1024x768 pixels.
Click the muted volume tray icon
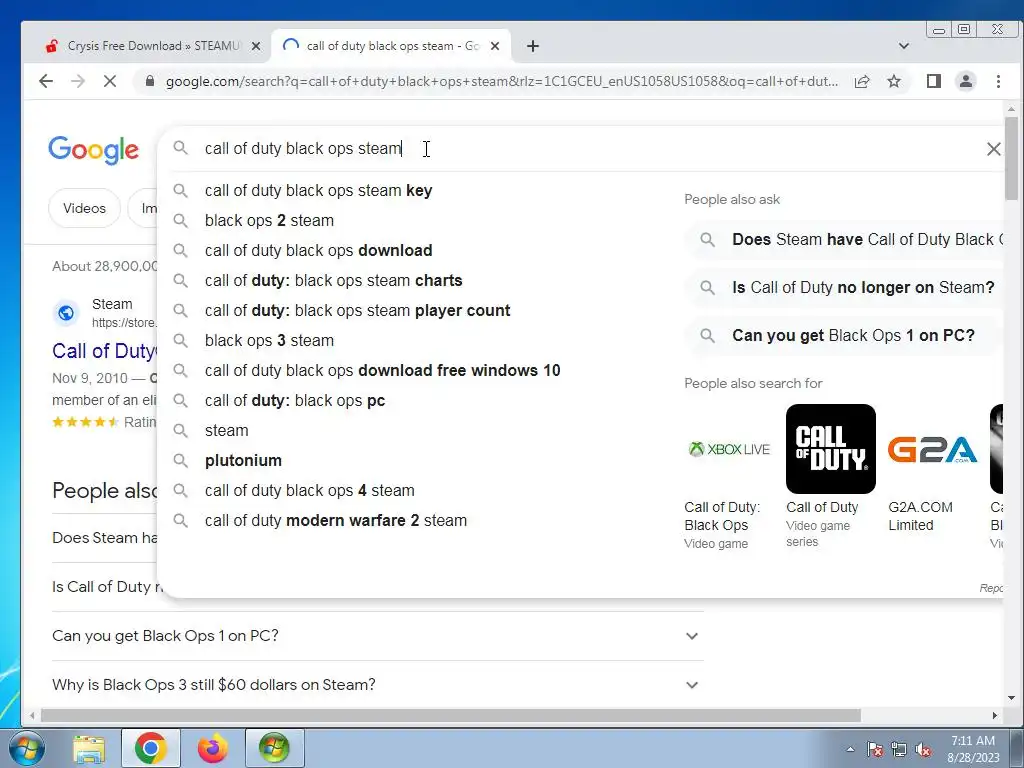coord(923,749)
